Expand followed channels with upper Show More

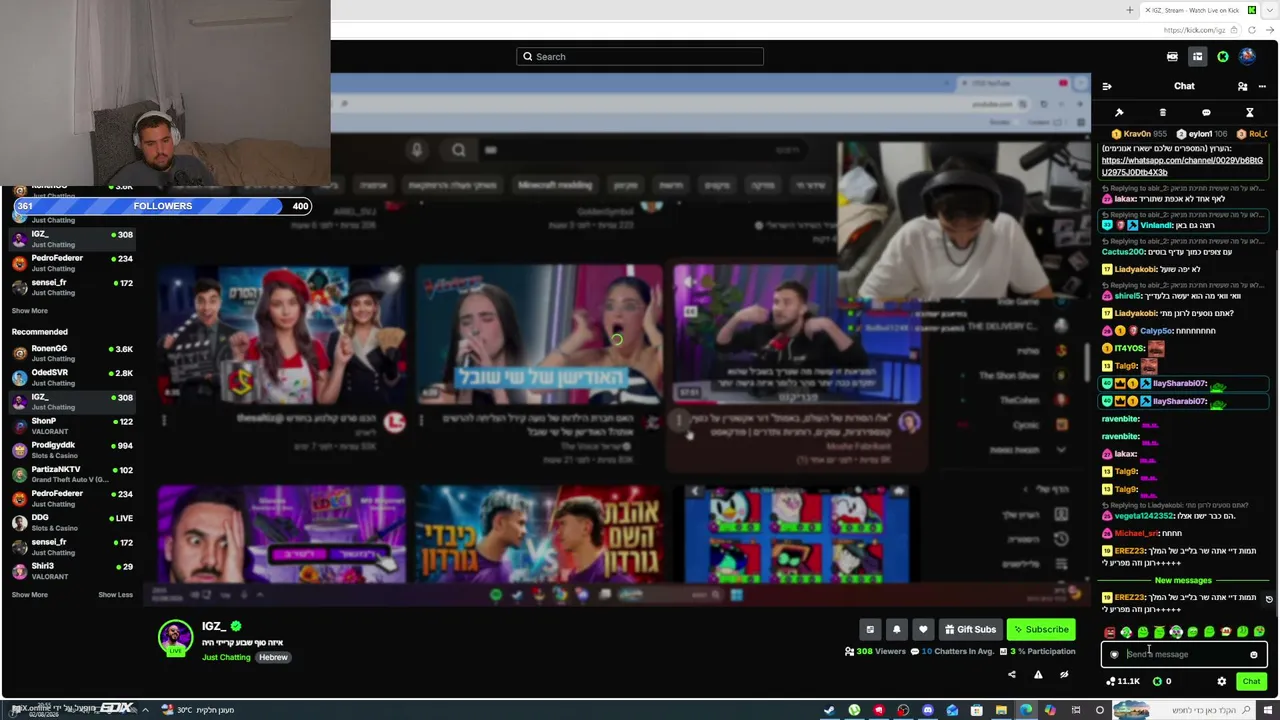(29, 311)
